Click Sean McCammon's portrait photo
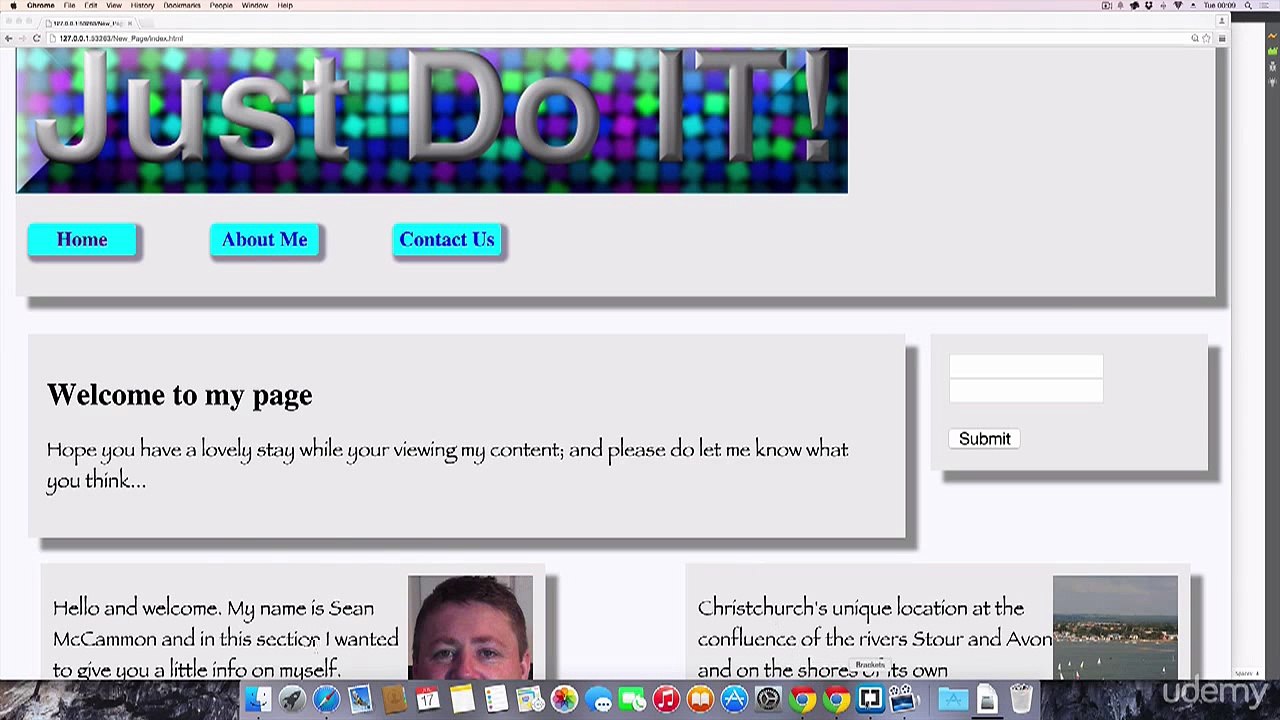Screen dimensions: 1280x720 tap(470, 628)
